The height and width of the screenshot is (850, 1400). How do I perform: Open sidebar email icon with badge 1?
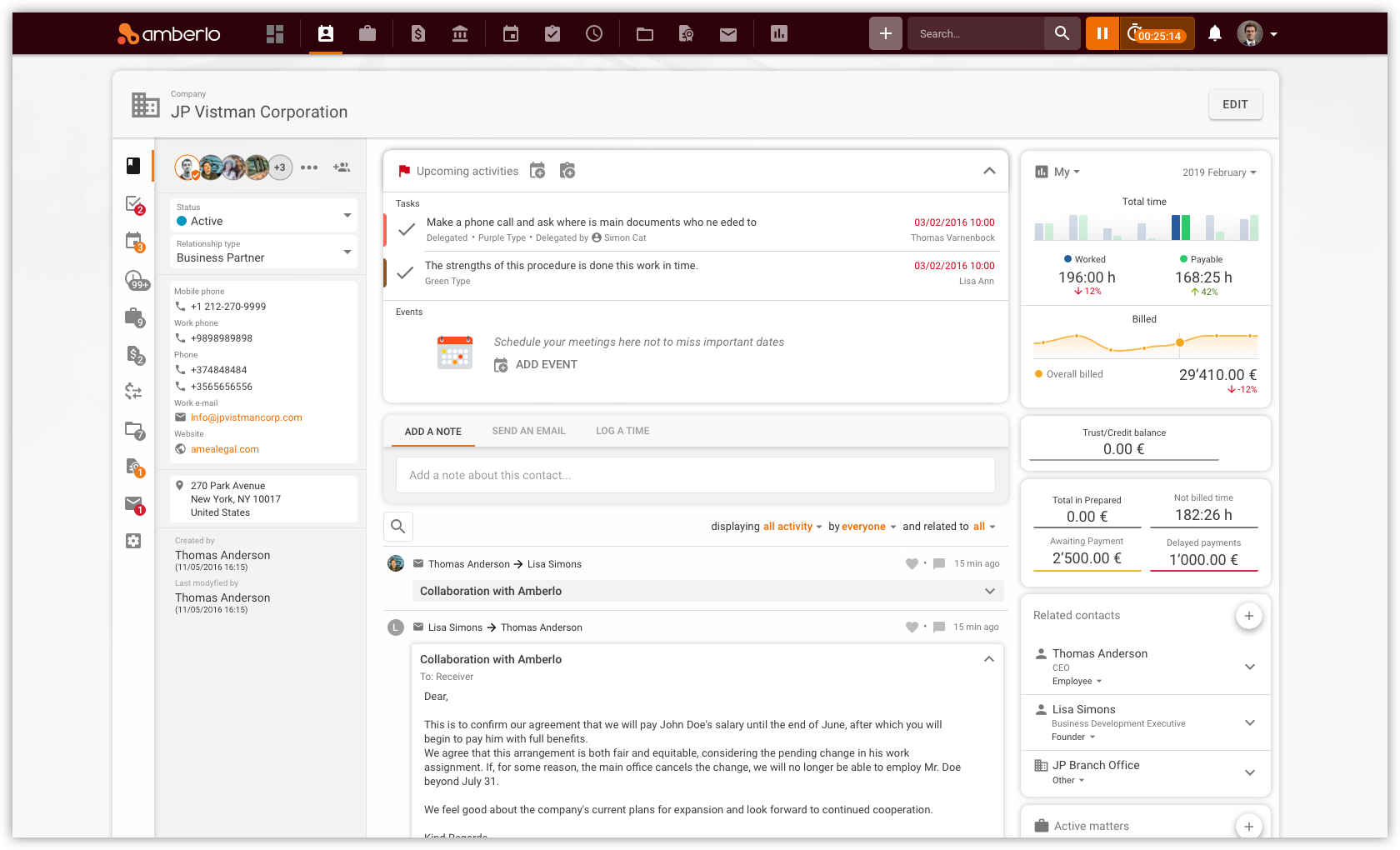[134, 504]
